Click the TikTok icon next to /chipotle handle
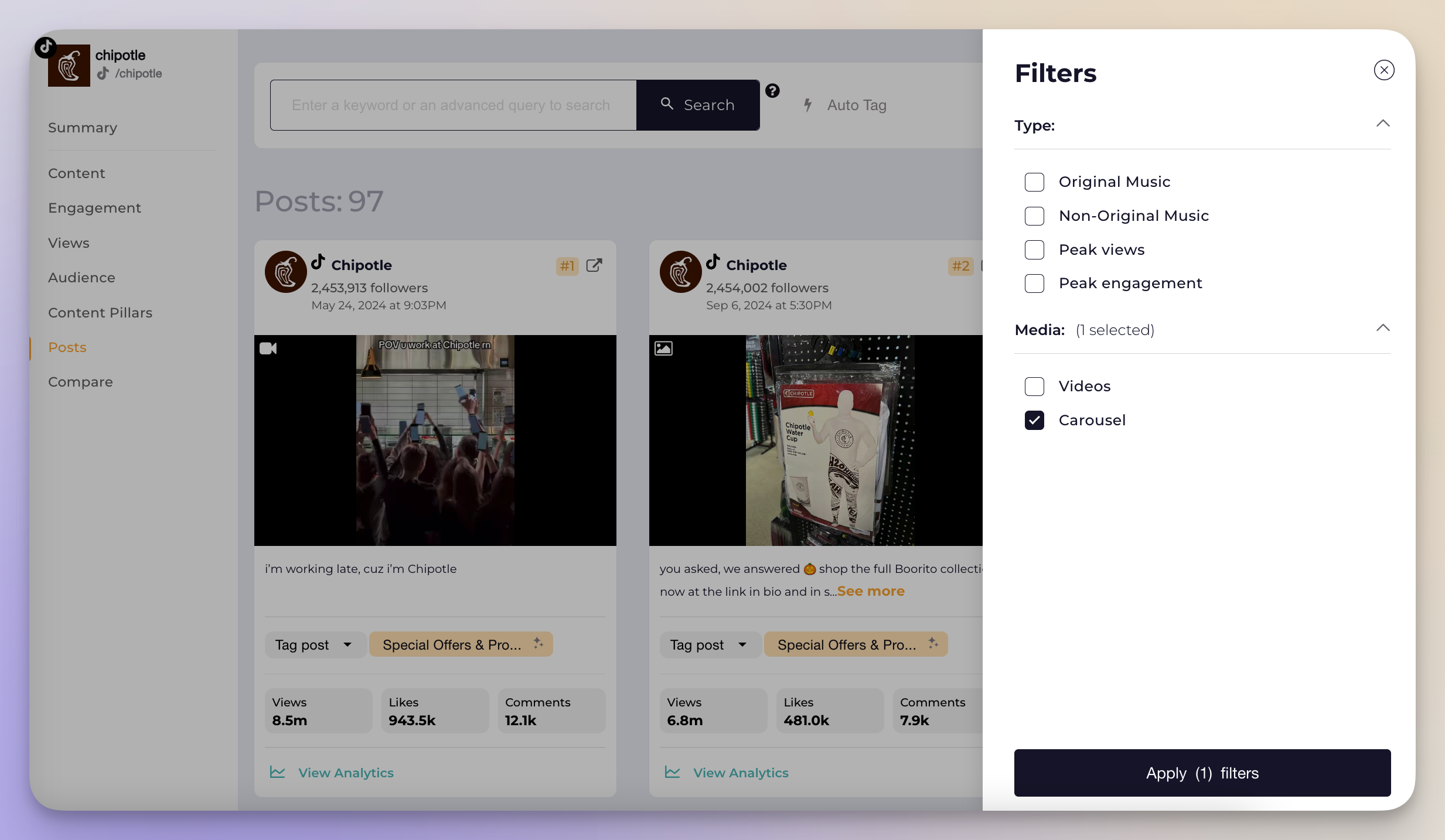This screenshot has height=840, width=1445. tap(103, 73)
